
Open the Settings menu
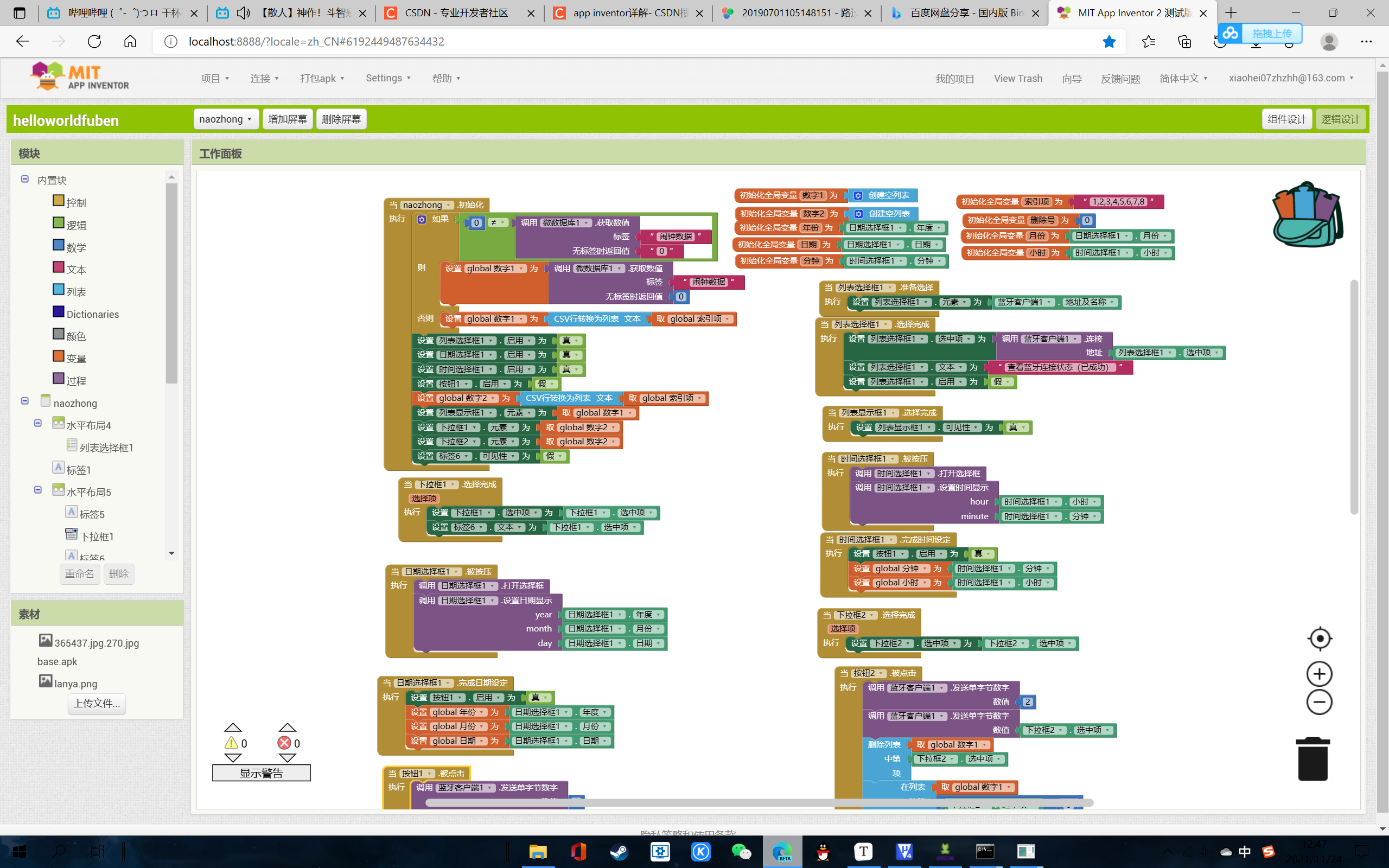pyautogui.click(x=388, y=78)
